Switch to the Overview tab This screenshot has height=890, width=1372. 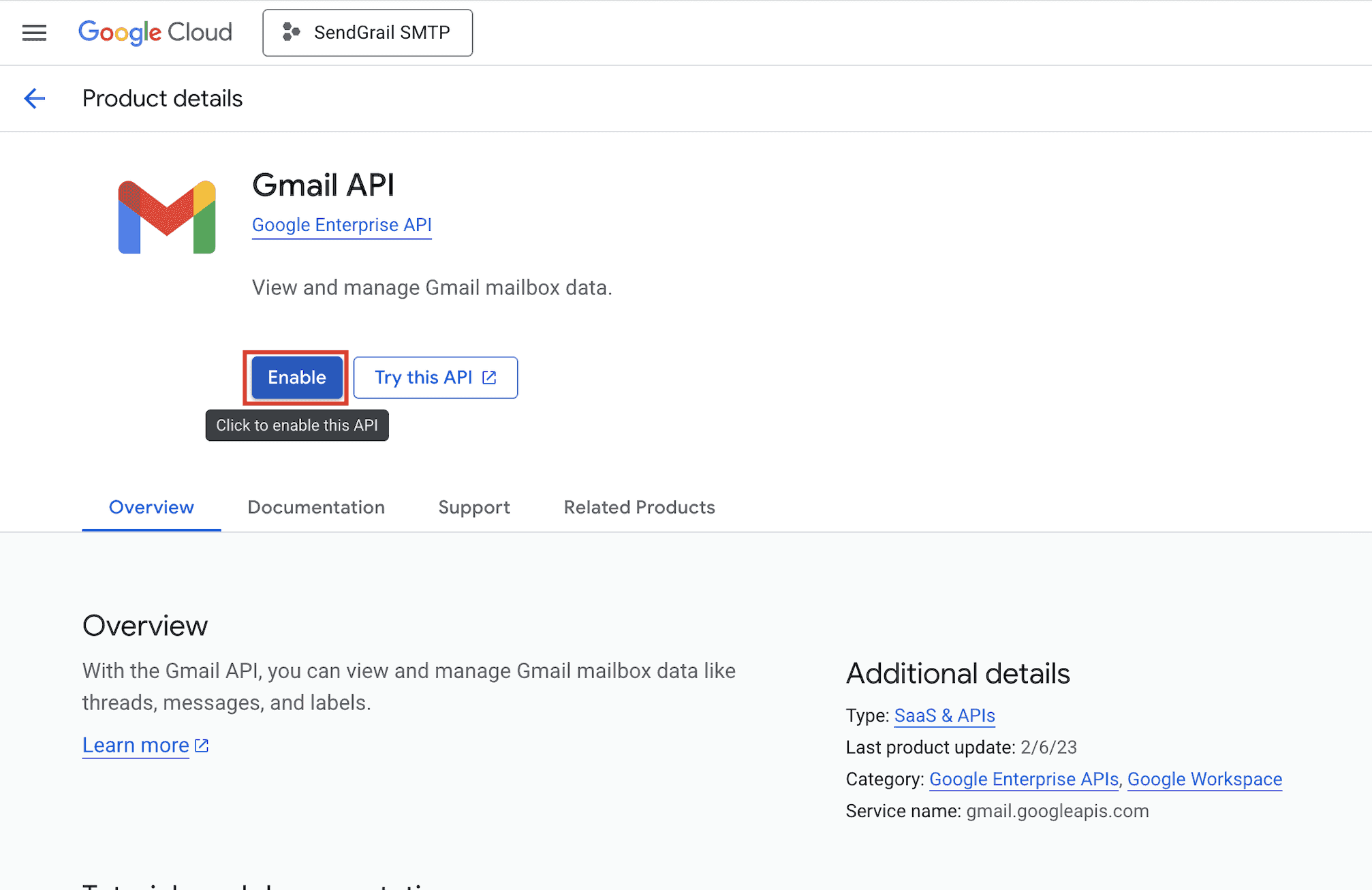(151, 508)
